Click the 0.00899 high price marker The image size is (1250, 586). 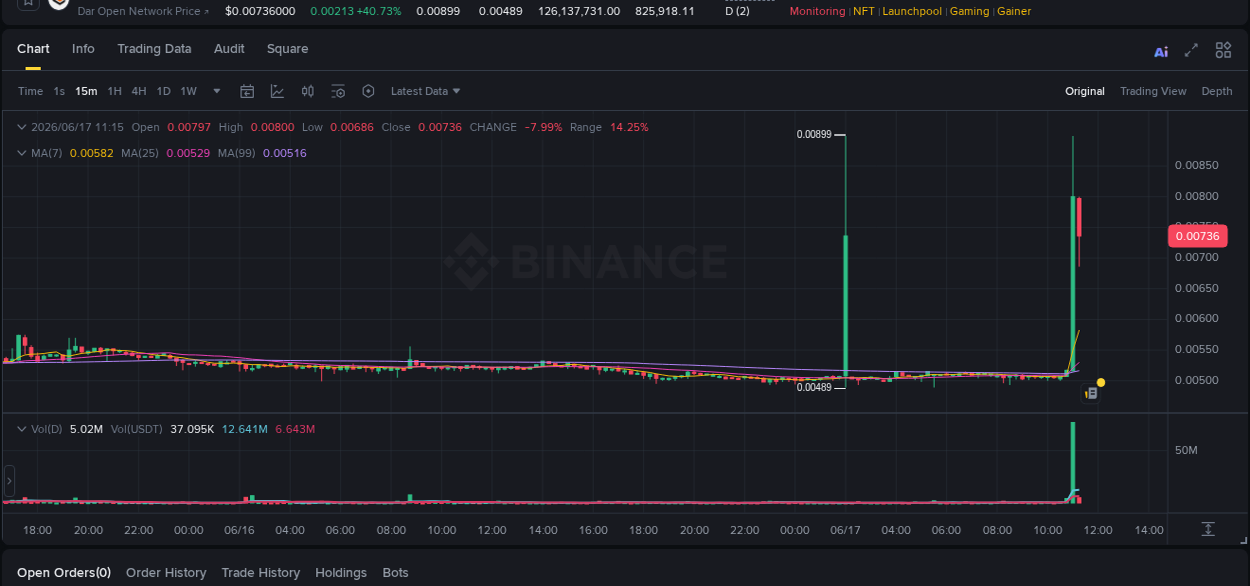click(x=813, y=134)
